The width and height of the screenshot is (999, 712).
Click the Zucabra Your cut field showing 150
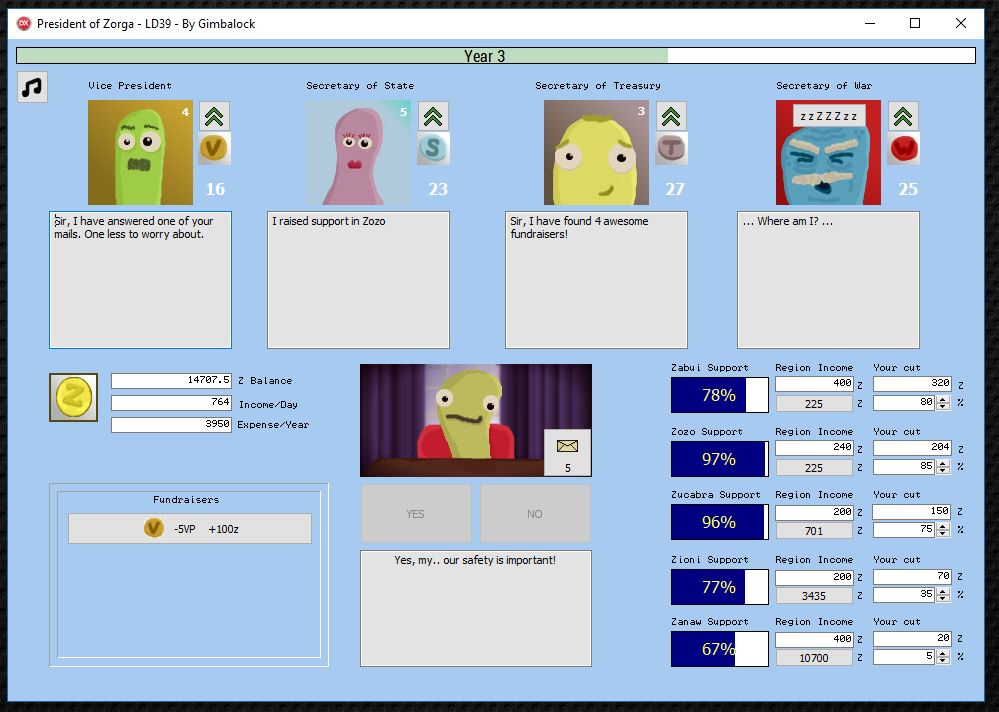pyautogui.click(x=912, y=511)
